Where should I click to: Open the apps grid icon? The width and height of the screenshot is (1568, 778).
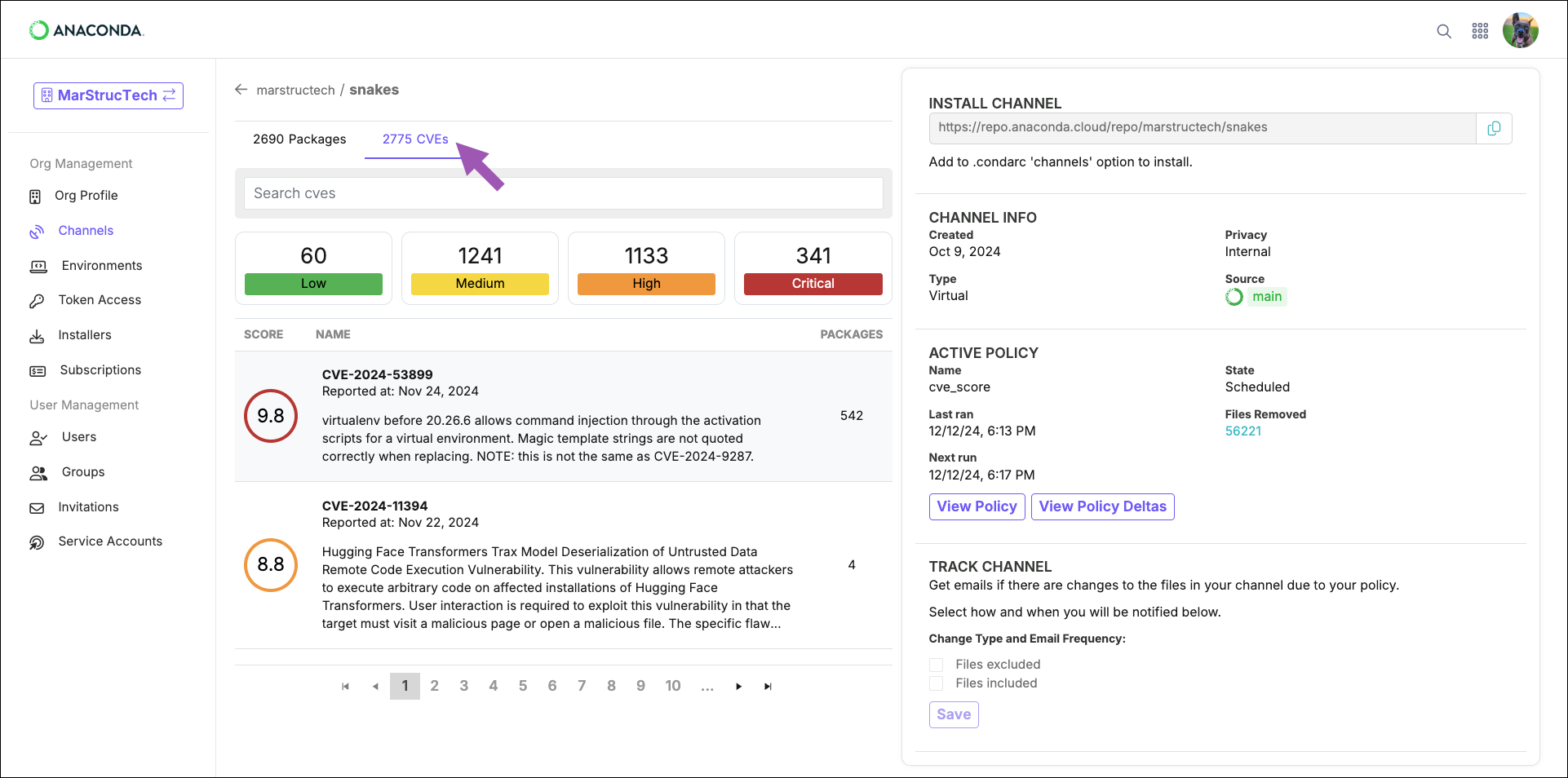pyautogui.click(x=1480, y=31)
